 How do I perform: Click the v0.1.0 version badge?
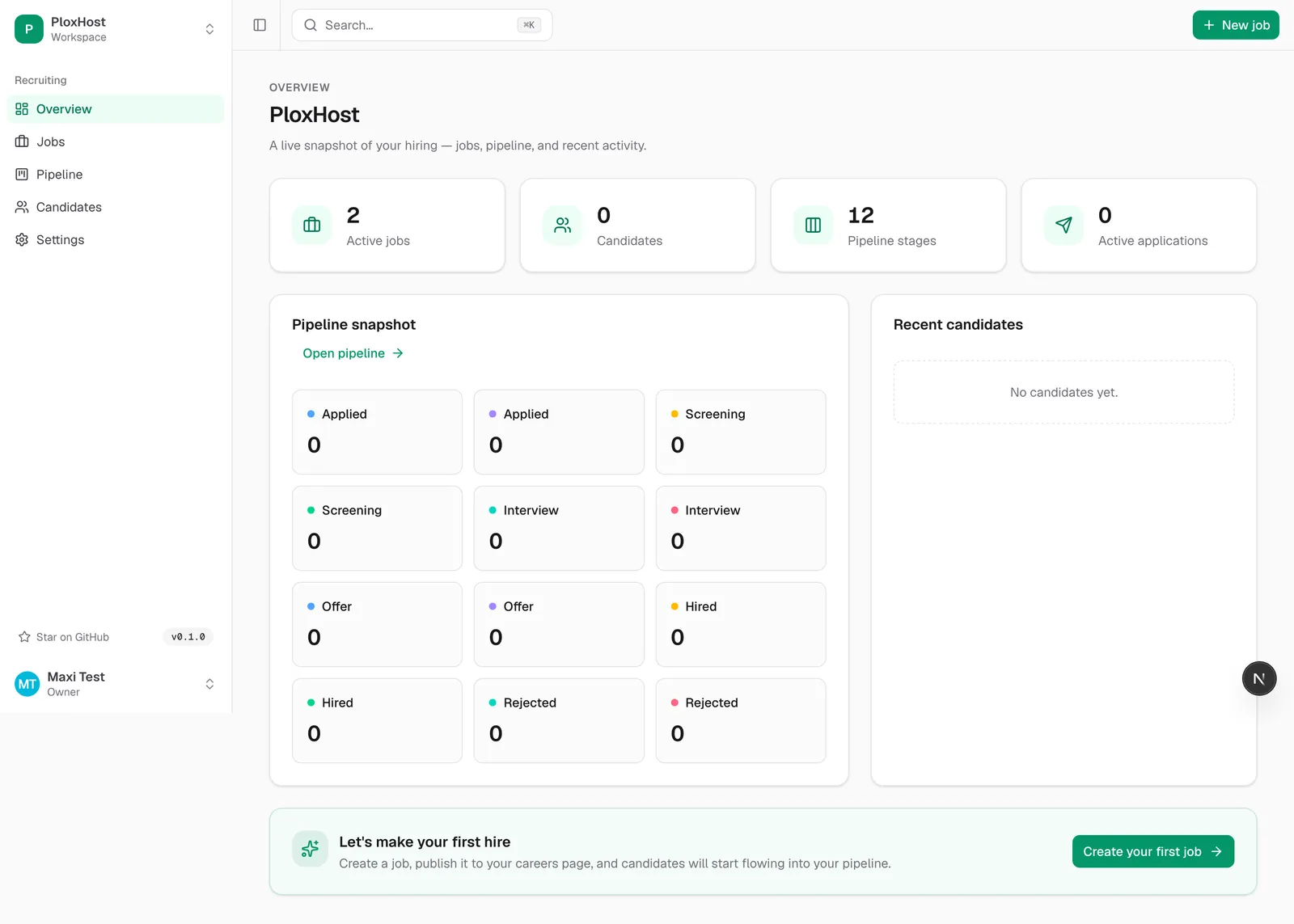(x=188, y=637)
